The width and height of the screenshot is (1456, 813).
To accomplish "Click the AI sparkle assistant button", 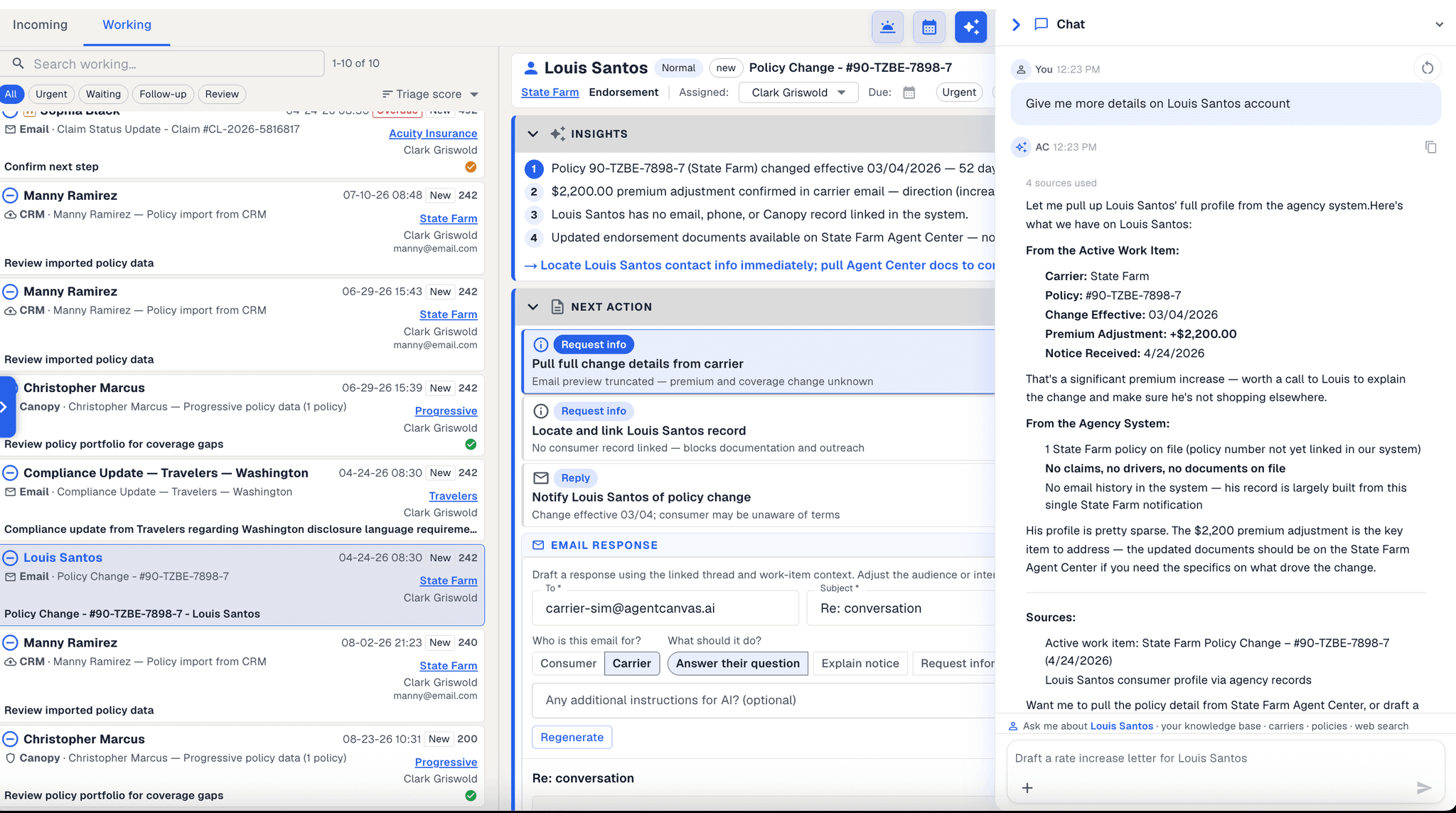I will (971, 27).
